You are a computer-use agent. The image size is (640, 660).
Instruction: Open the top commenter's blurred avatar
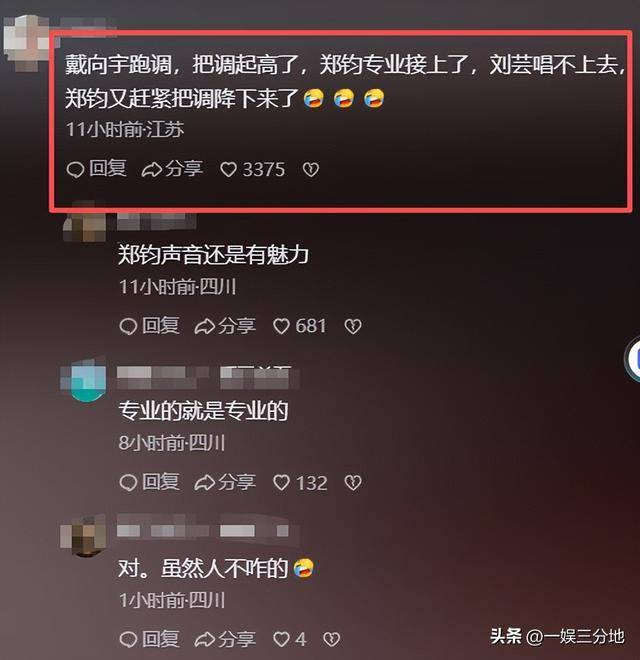tap(26, 42)
